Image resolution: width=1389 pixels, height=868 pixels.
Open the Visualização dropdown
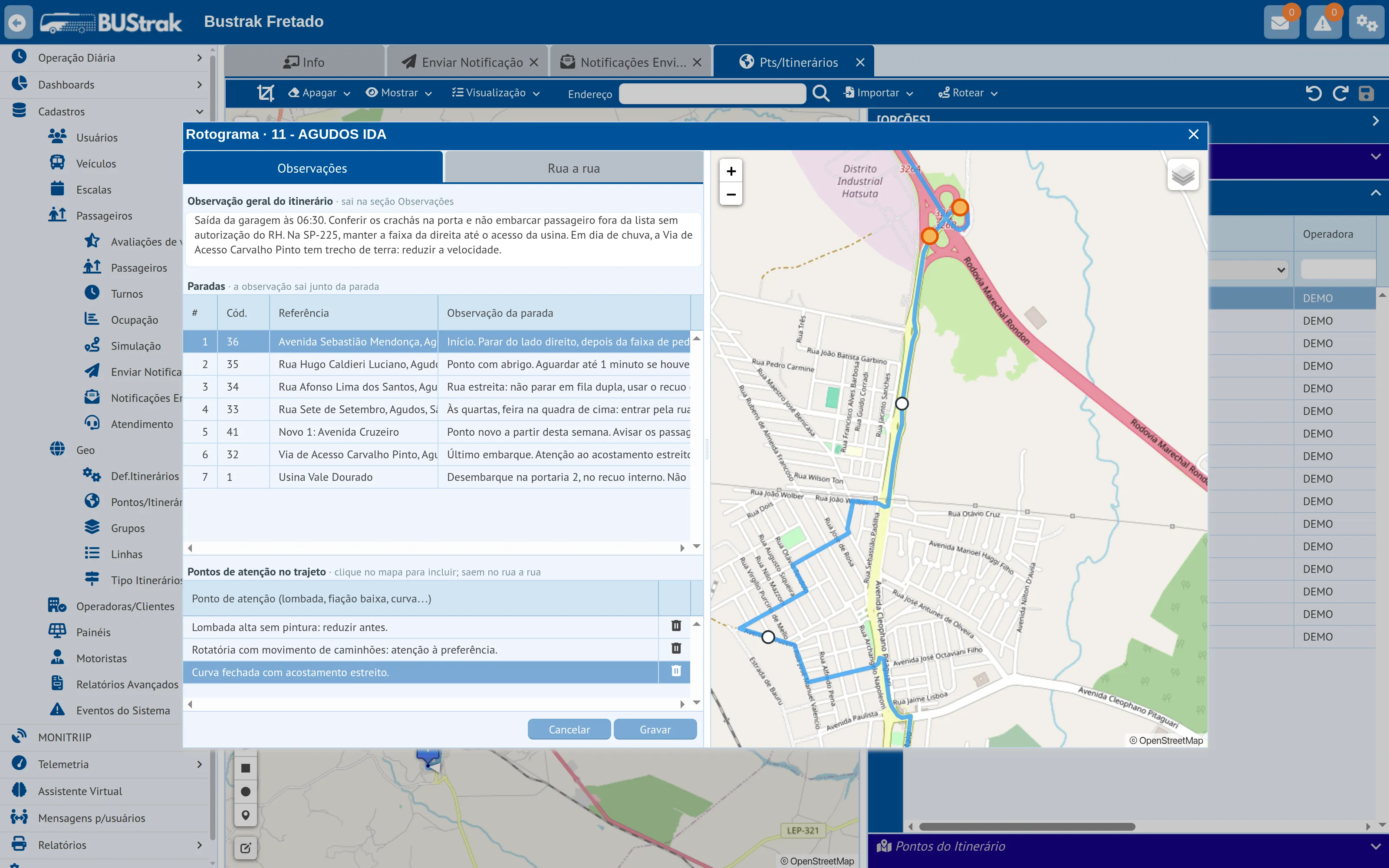point(496,93)
